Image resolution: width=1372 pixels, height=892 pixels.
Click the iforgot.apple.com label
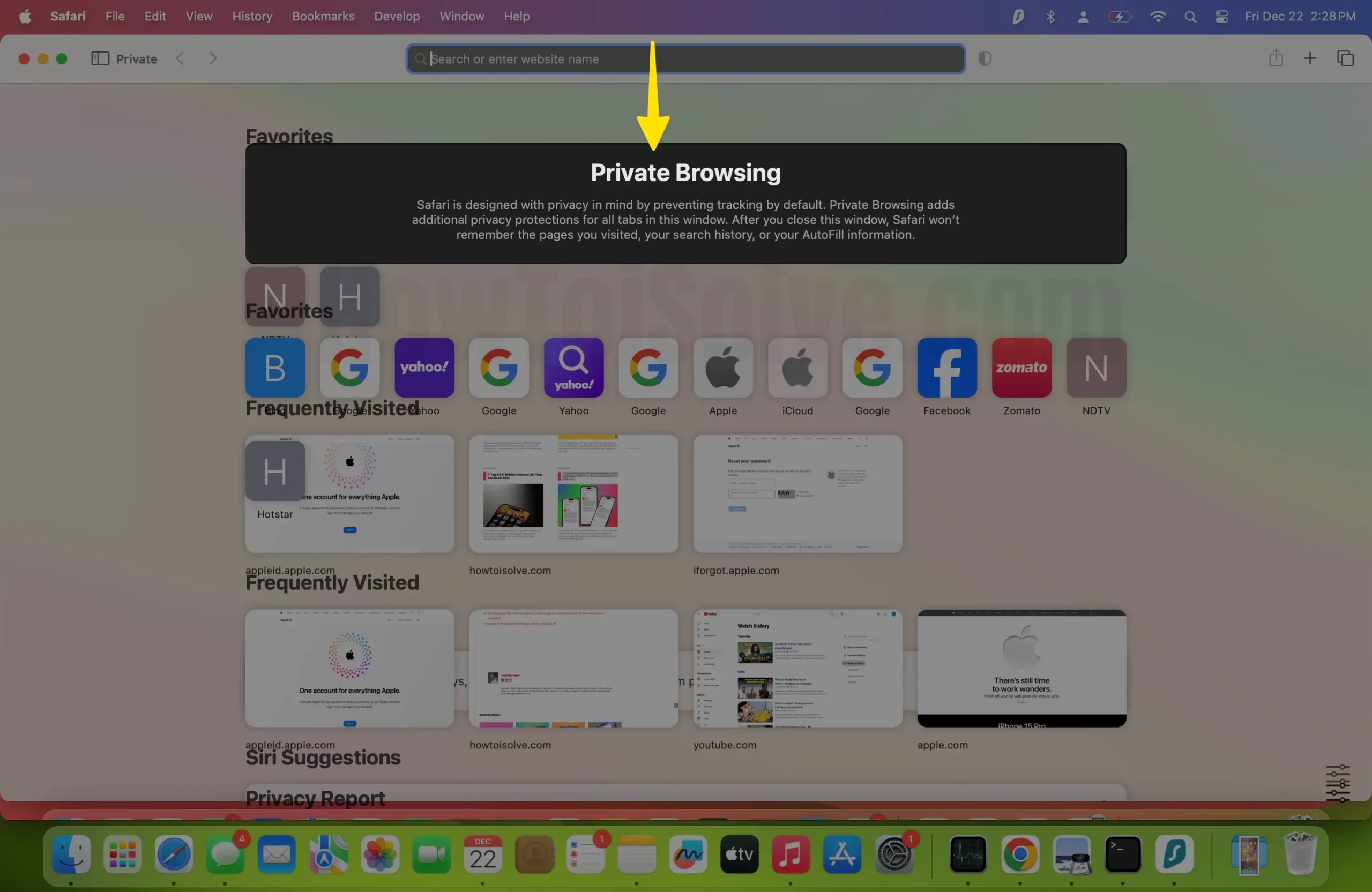tap(736, 570)
